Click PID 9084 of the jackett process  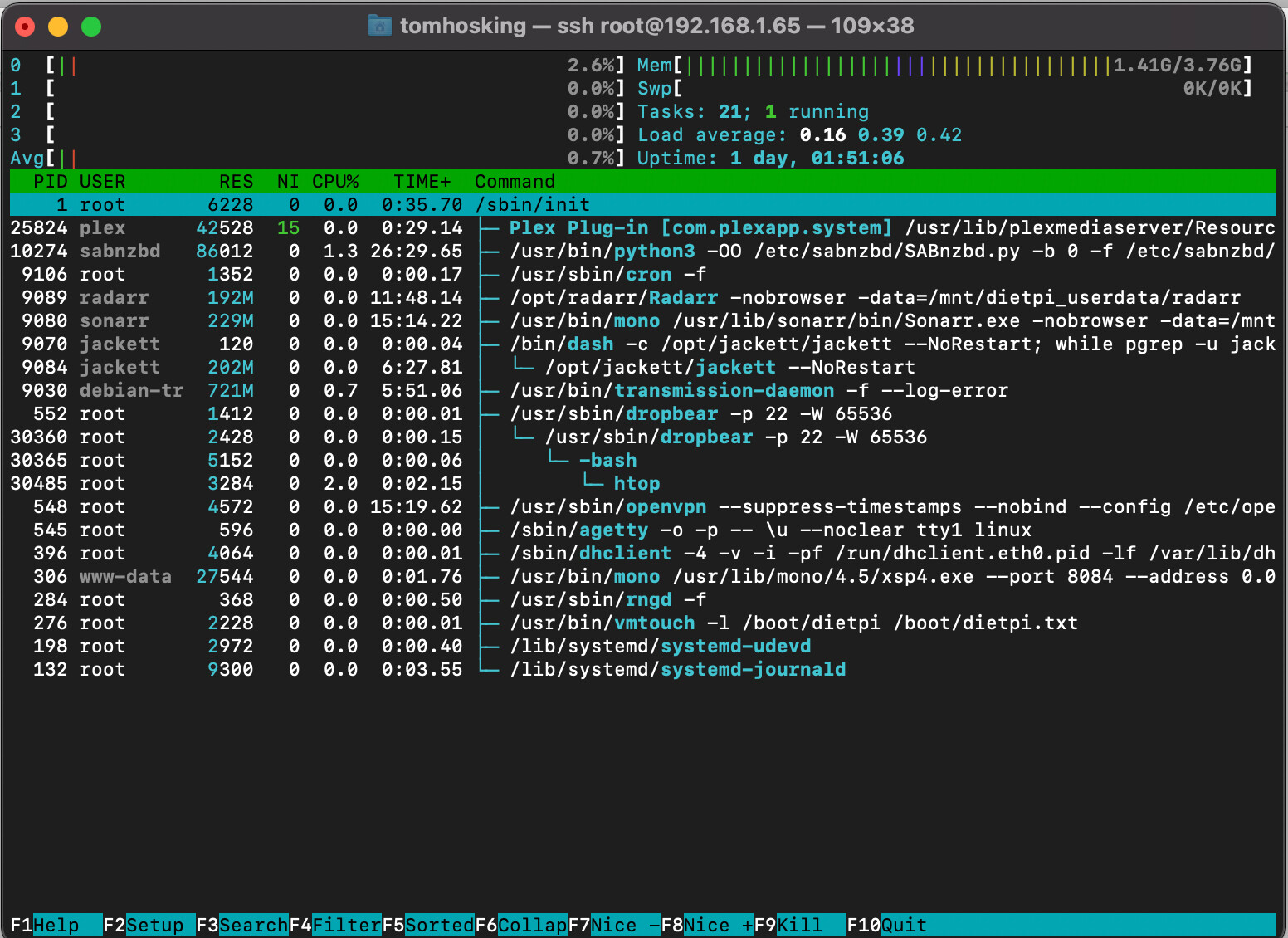tap(45, 367)
